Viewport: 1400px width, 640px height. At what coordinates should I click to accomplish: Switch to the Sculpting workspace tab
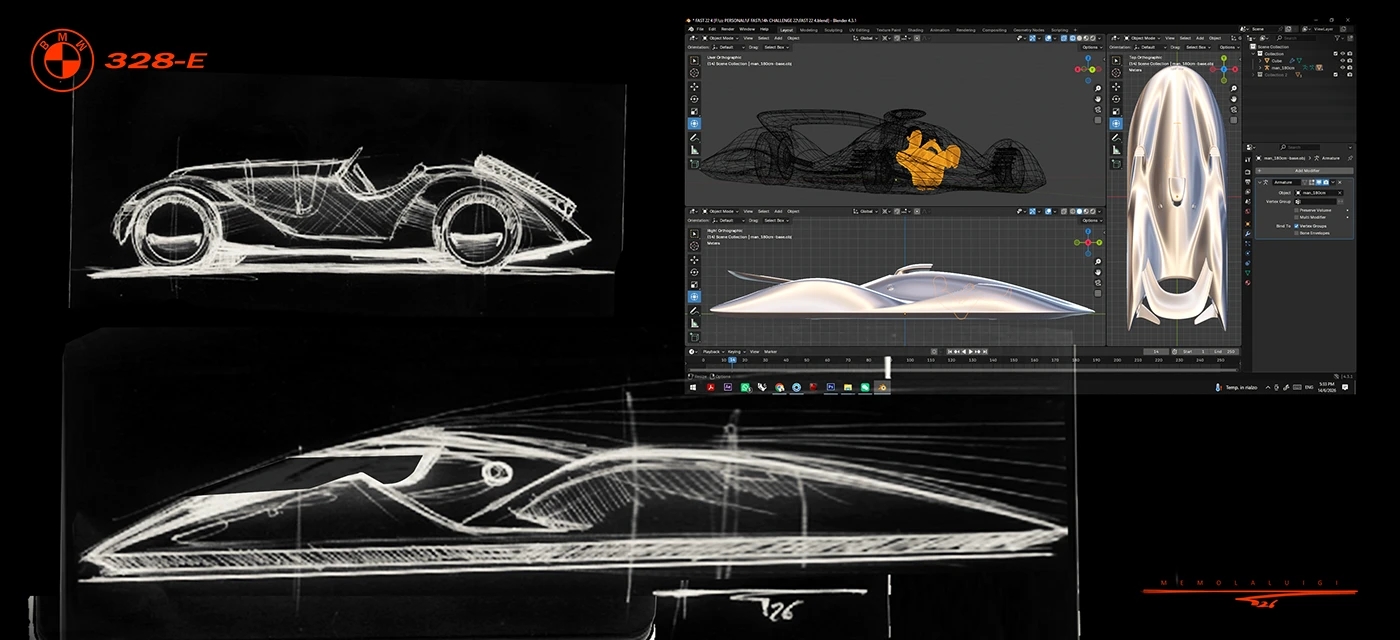click(x=833, y=30)
